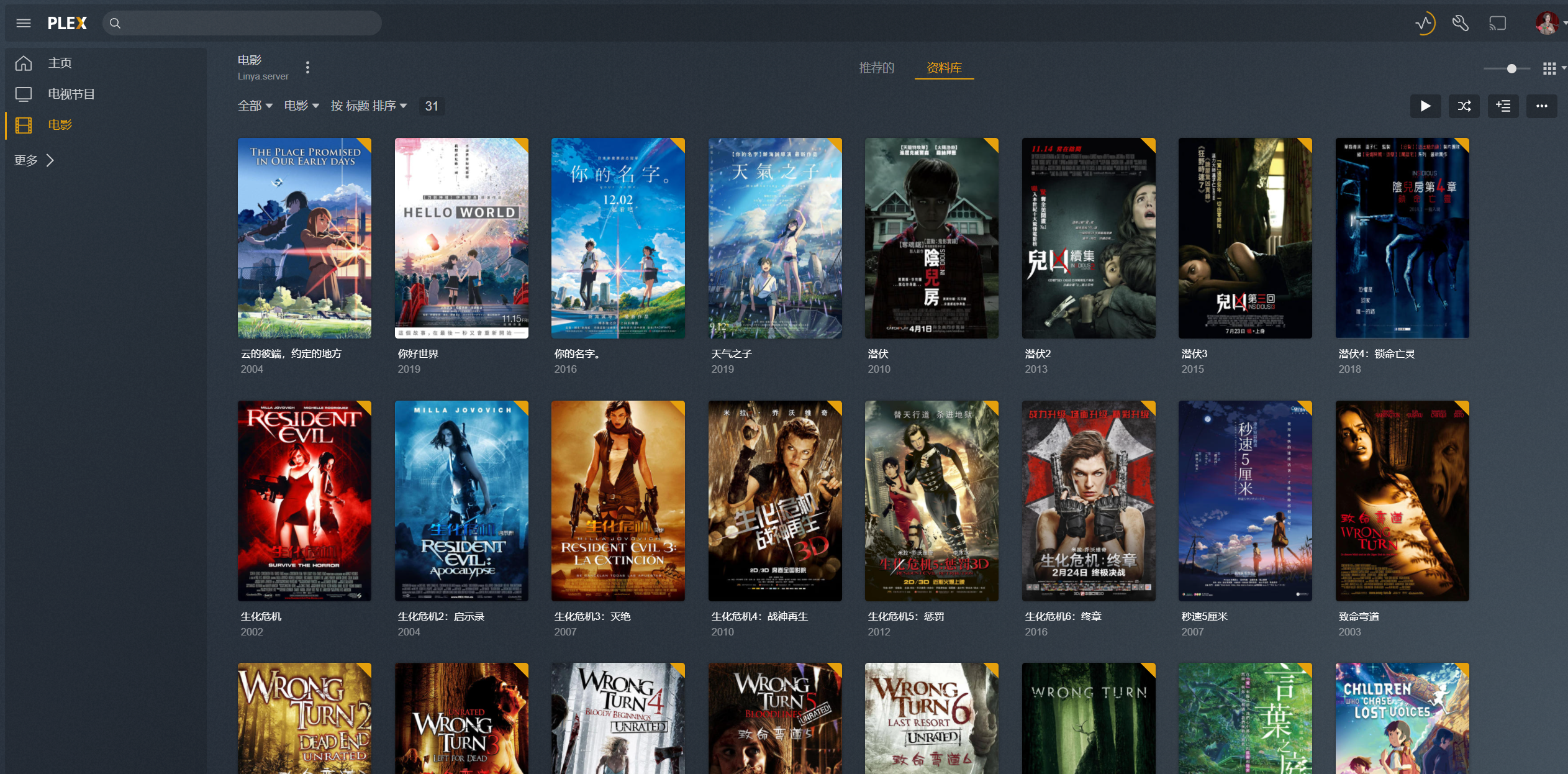Open the 生化危机 2002 poster
The height and width of the screenshot is (774, 1568).
304,501
